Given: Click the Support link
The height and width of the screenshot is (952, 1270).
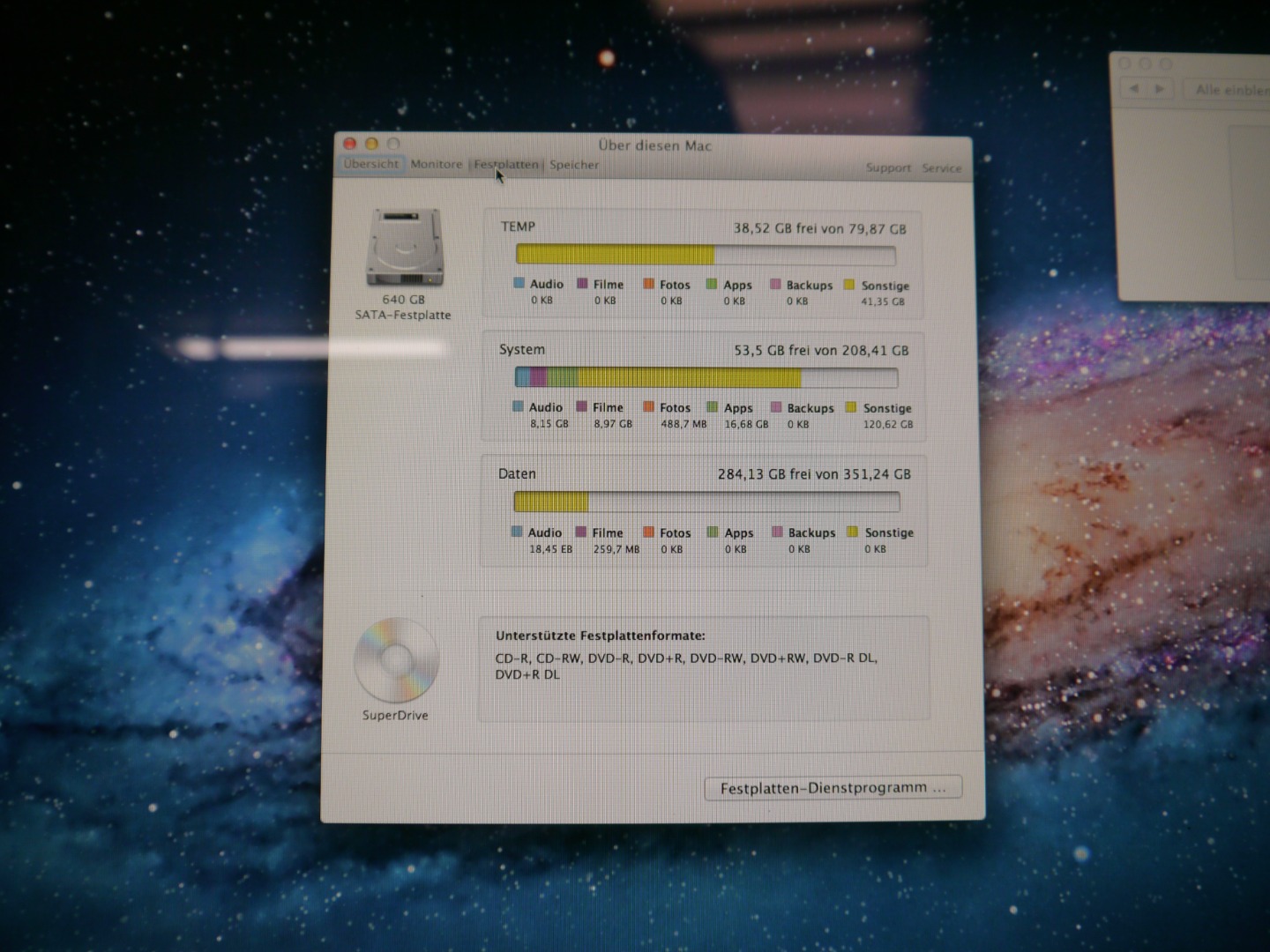Looking at the screenshot, I should point(888,167).
